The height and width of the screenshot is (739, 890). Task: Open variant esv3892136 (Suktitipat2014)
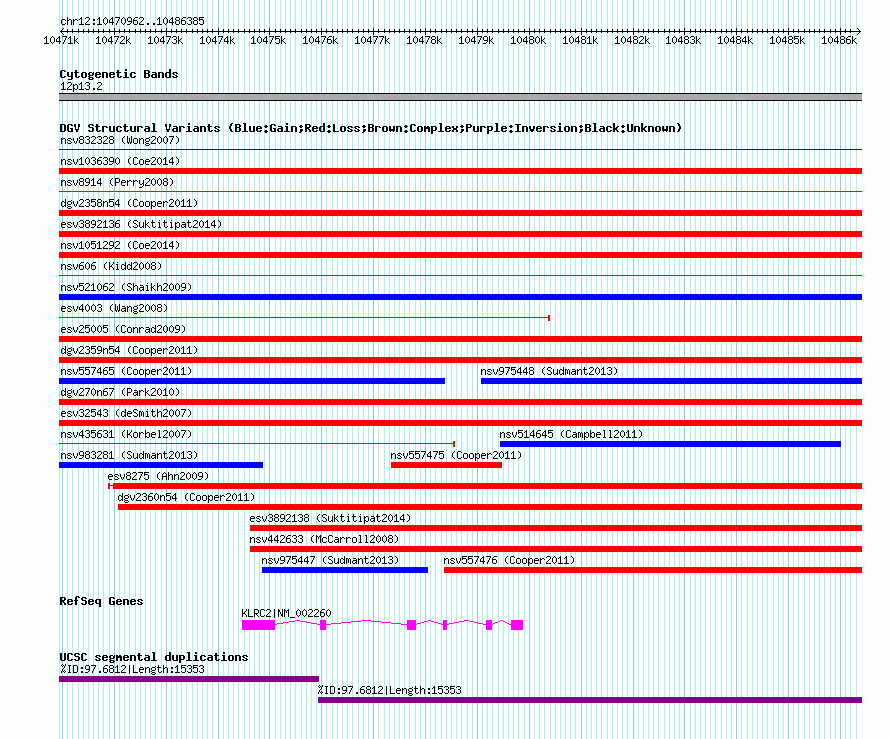pos(141,224)
